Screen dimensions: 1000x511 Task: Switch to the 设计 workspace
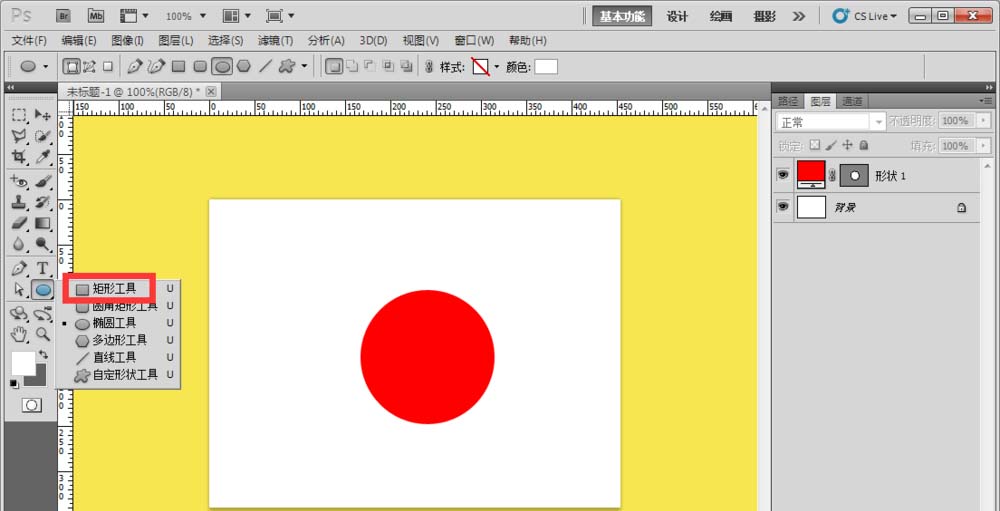tap(677, 16)
